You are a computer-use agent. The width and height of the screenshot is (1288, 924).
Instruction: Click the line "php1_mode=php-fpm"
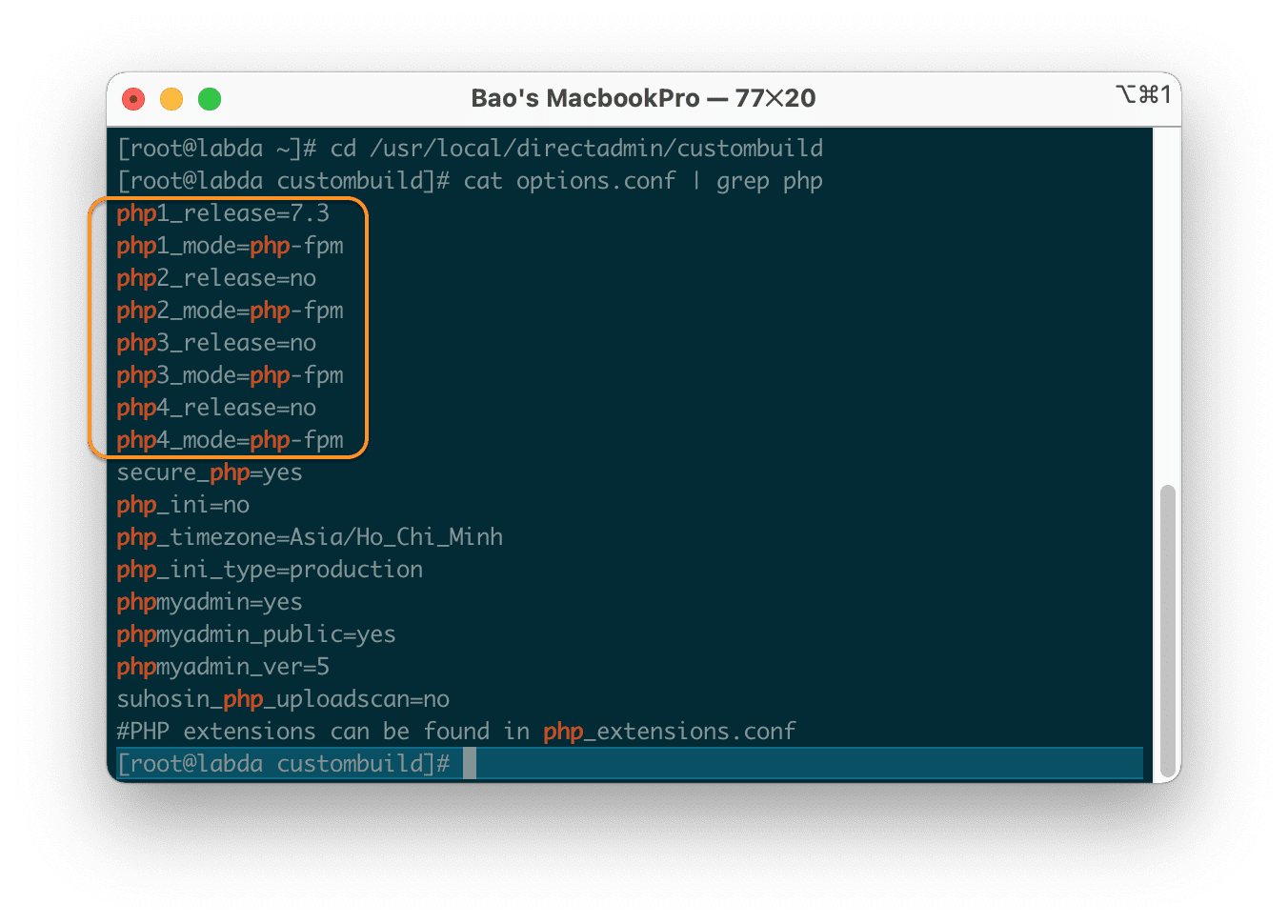point(230,247)
